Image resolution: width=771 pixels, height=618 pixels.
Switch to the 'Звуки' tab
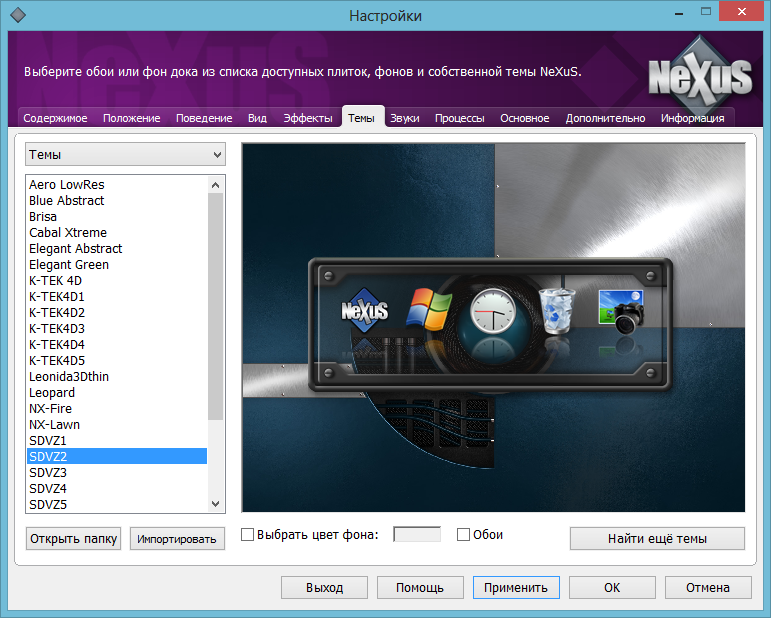tap(405, 118)
